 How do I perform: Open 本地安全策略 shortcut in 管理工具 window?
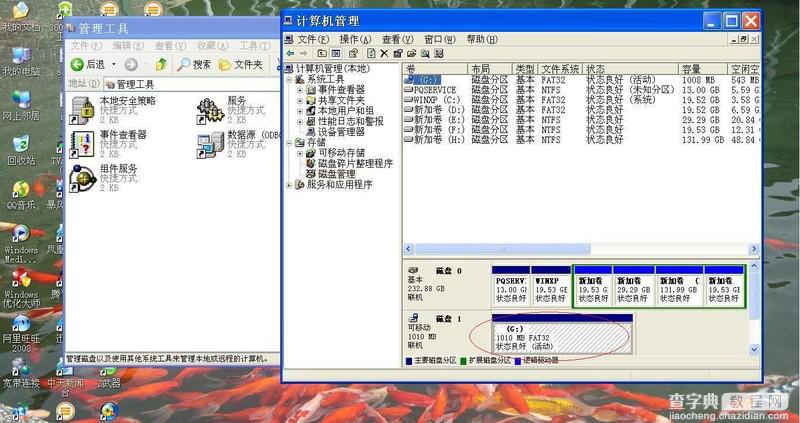point(113,110)
